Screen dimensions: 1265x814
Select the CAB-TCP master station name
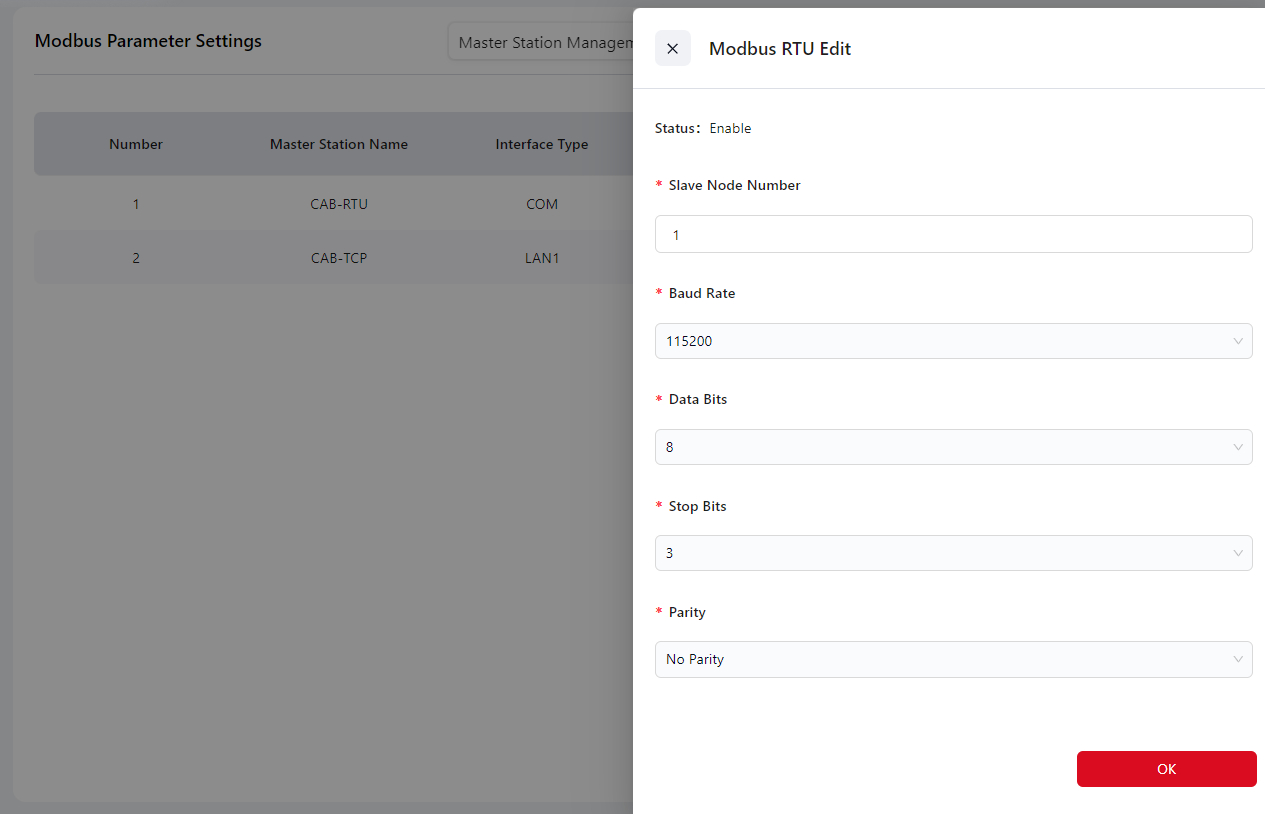(x=339, y=258)
